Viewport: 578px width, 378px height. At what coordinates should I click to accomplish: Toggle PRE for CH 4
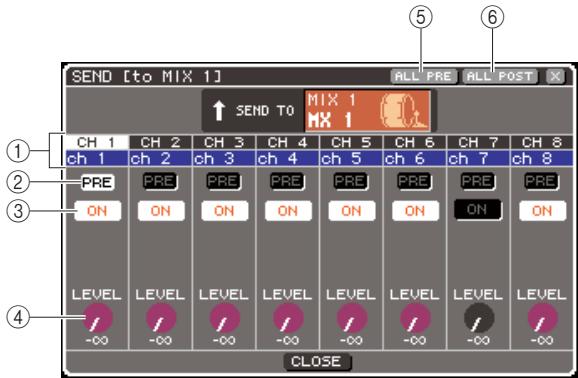coord(288,181)
